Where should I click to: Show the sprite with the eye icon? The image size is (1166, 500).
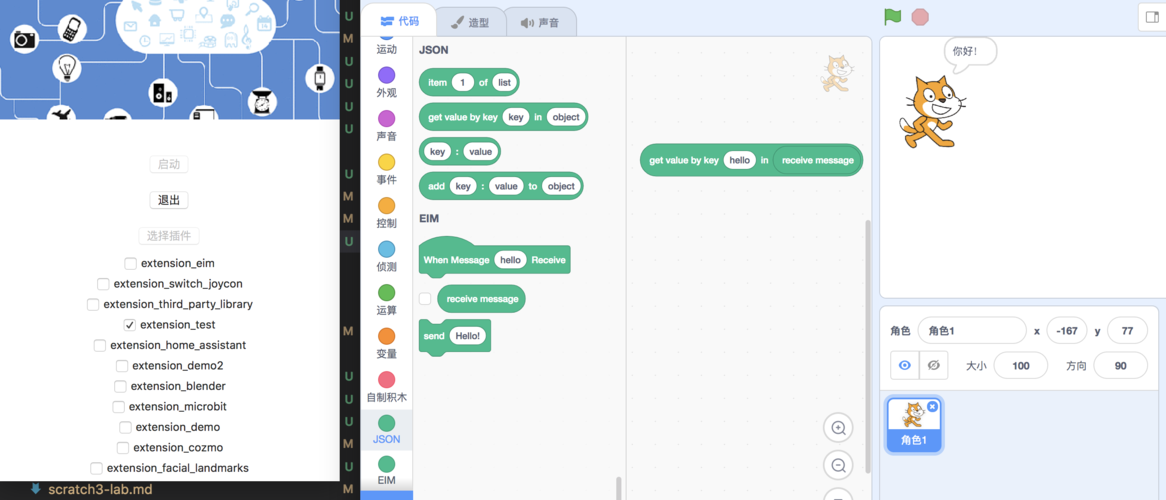click(x=905, y=365)
